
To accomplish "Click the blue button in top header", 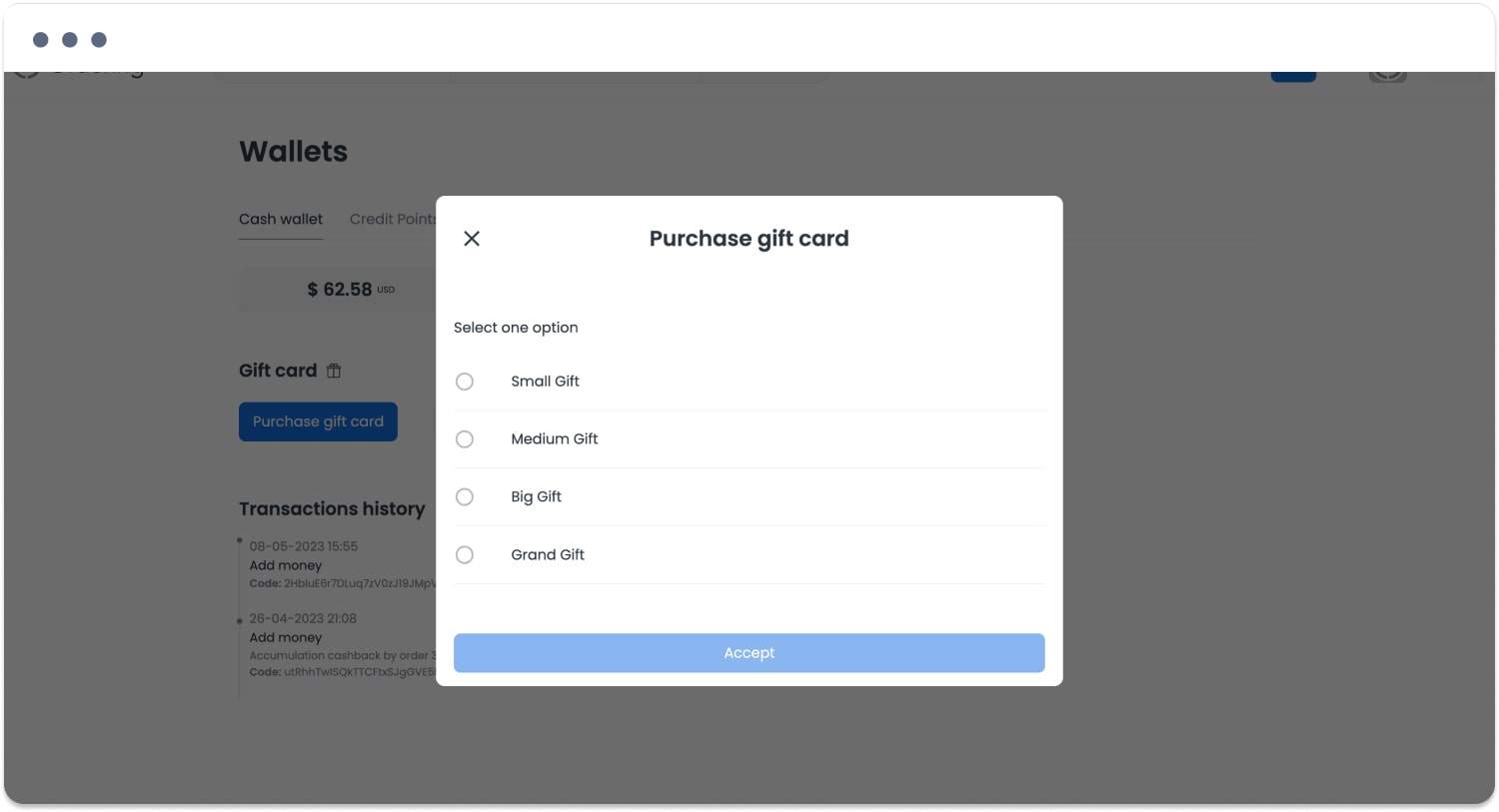I will (x=1293, y=76).
